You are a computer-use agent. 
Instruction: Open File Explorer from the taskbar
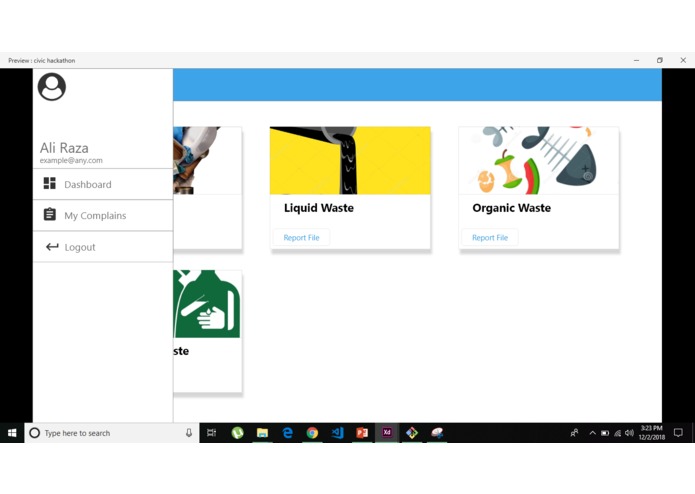coord(262,433)
